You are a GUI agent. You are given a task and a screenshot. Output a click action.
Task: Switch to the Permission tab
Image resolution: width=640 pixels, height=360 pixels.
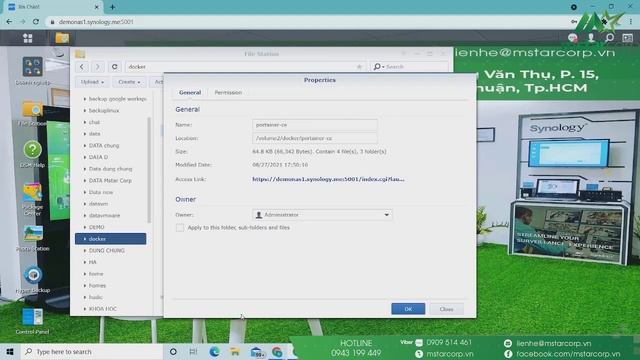coord(228,93)
